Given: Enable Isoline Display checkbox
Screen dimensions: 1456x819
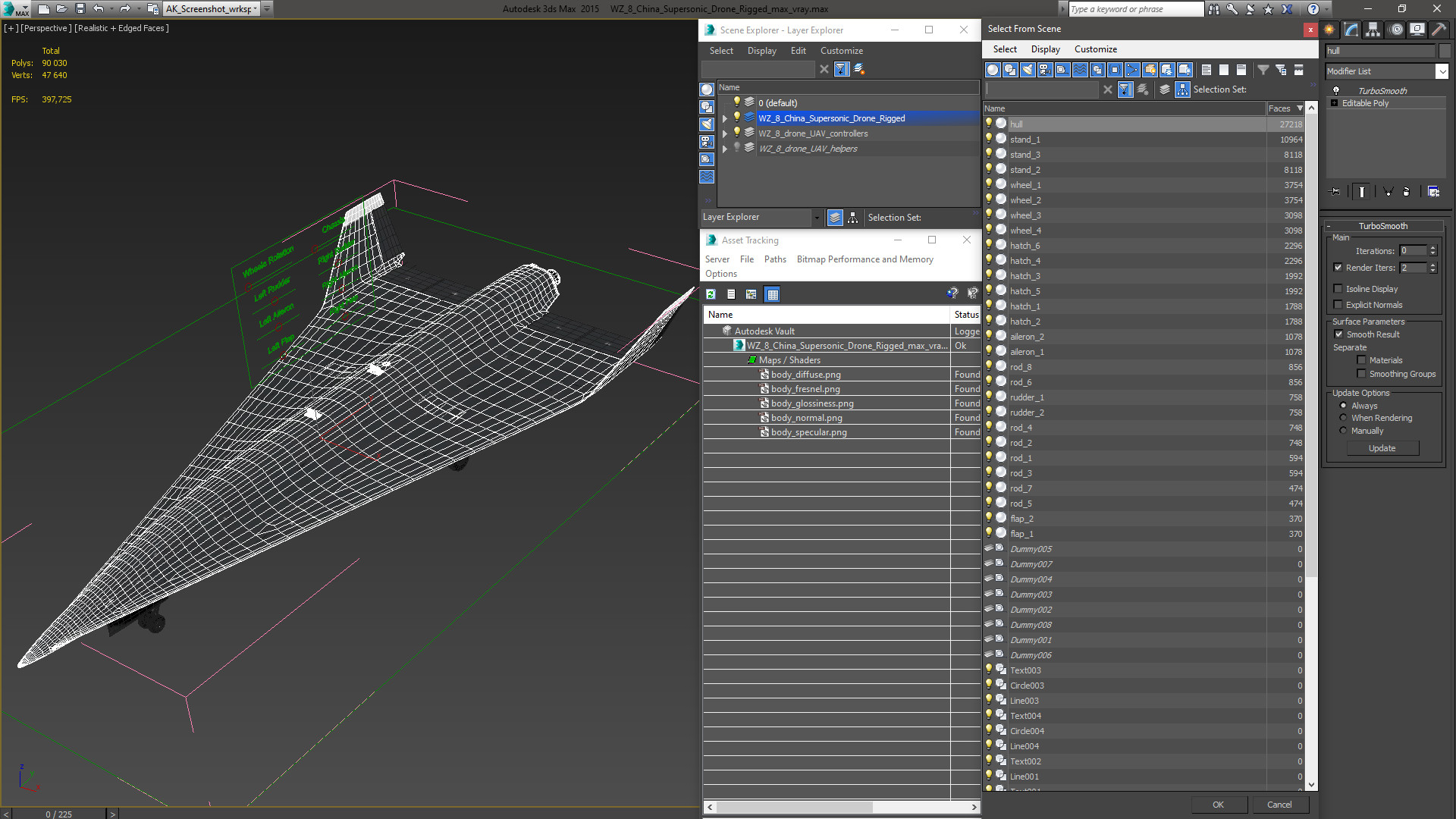Looking at the screenshot, I should tap(1338, 289).
